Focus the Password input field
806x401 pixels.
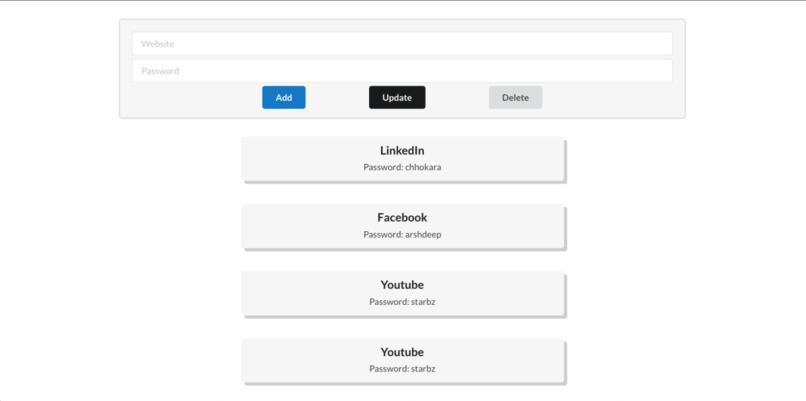point(402,71)
